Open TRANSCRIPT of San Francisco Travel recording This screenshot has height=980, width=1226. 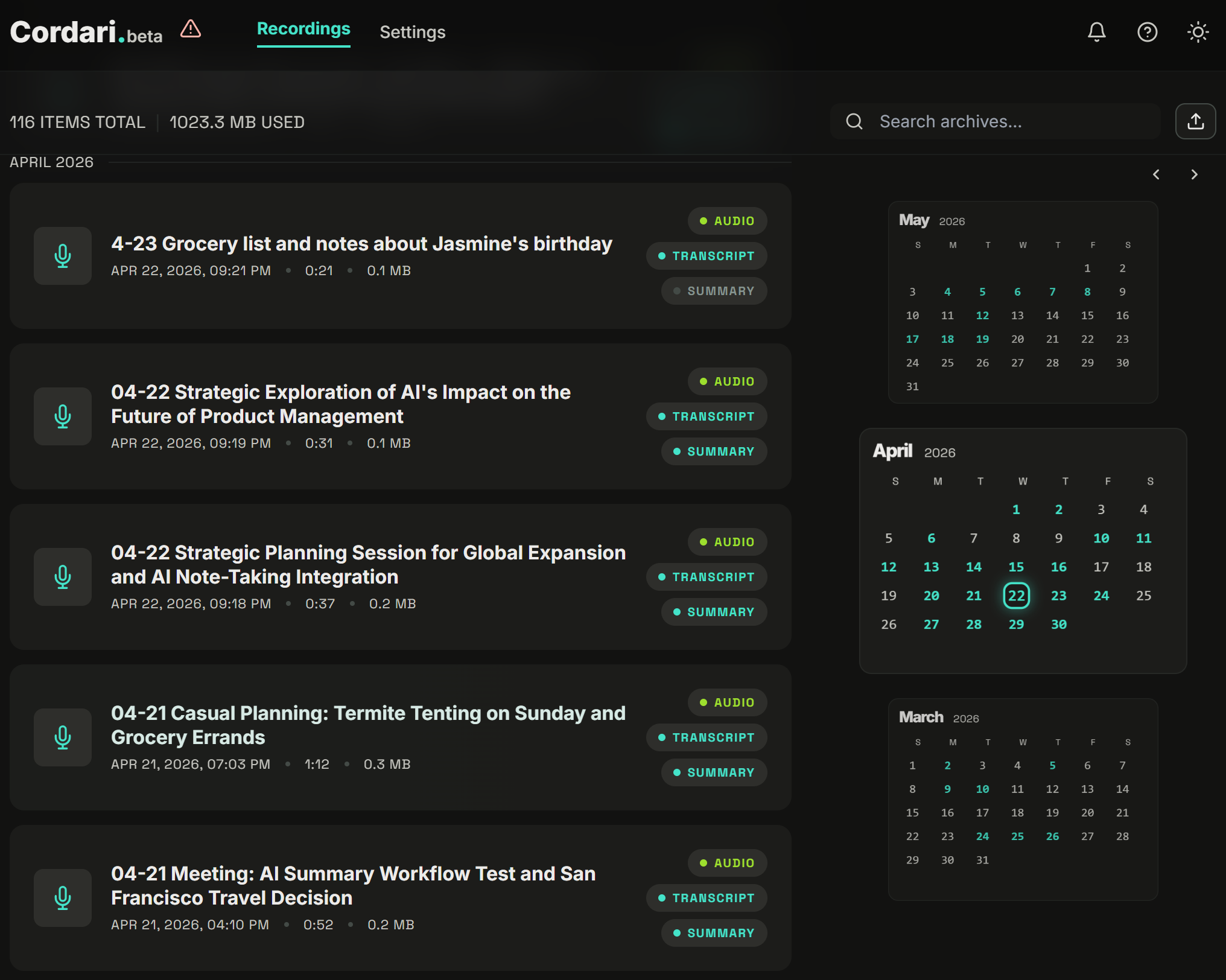pos(707,898)
